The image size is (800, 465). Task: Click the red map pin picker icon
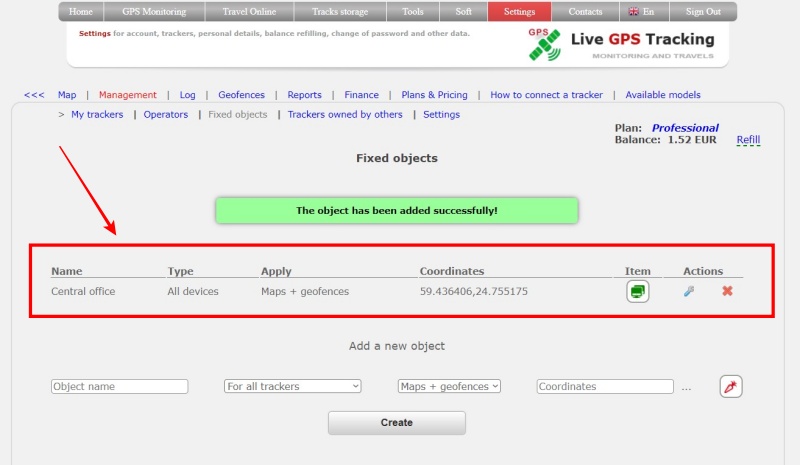click(730, 387)
